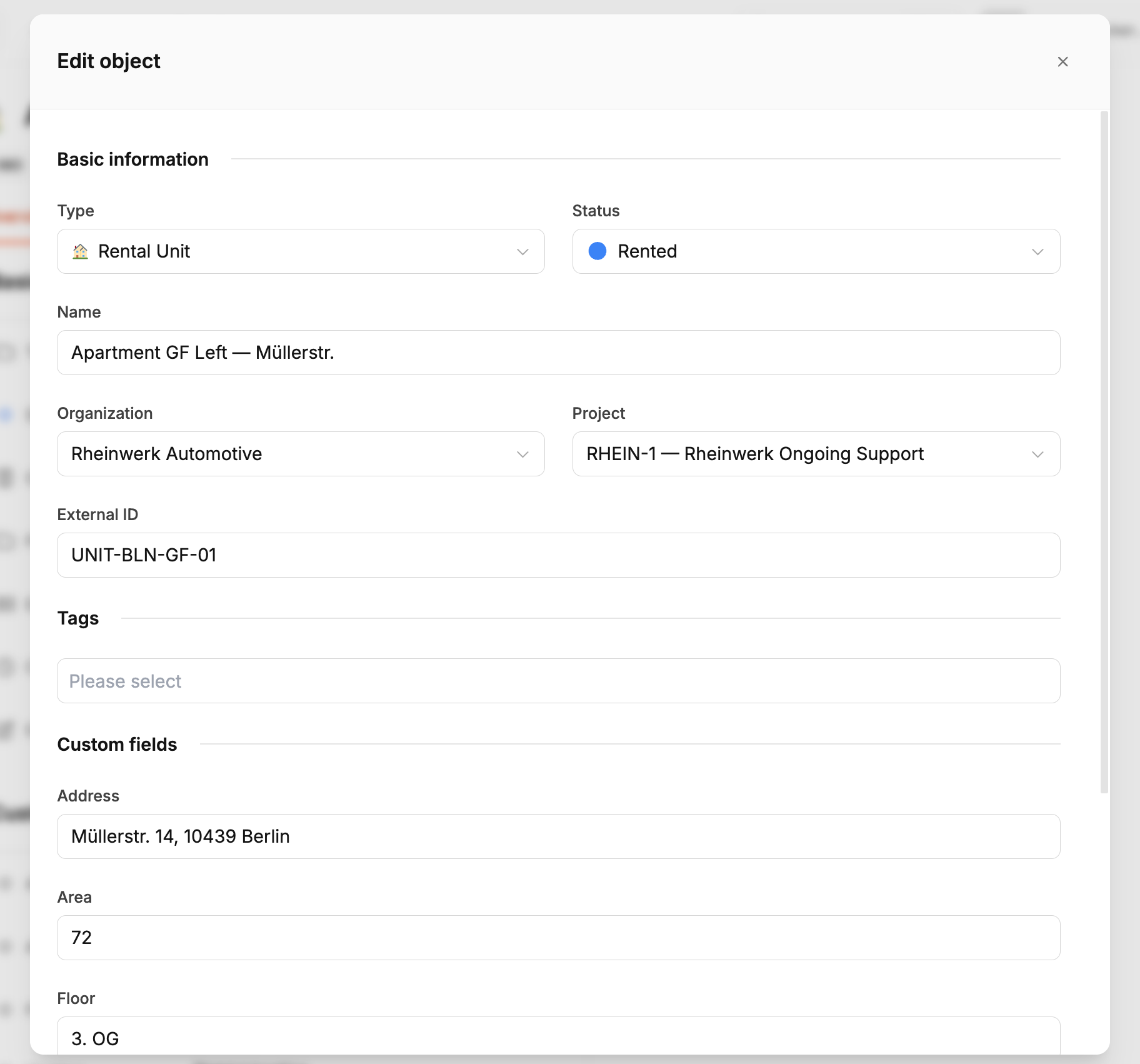Expand the Type dropdown chevron
Screen dimensions: 1140x1064
522,252
